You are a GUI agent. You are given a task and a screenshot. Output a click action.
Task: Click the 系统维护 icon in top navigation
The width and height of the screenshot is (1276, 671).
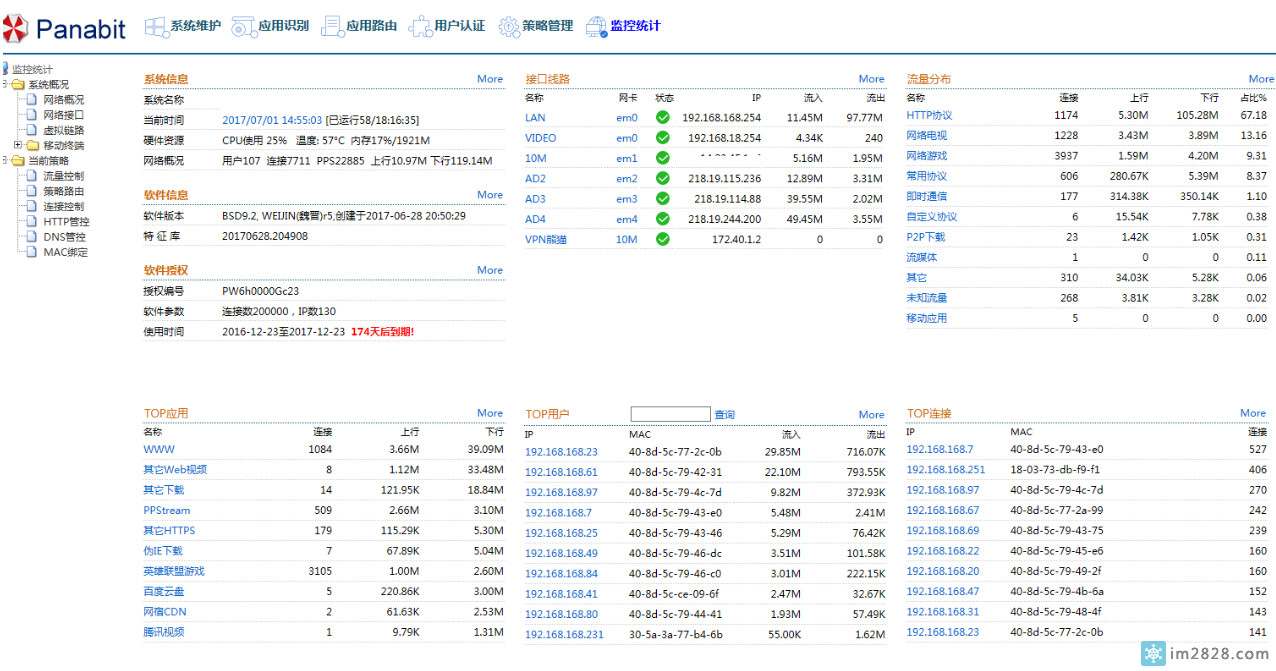[156, 27]
